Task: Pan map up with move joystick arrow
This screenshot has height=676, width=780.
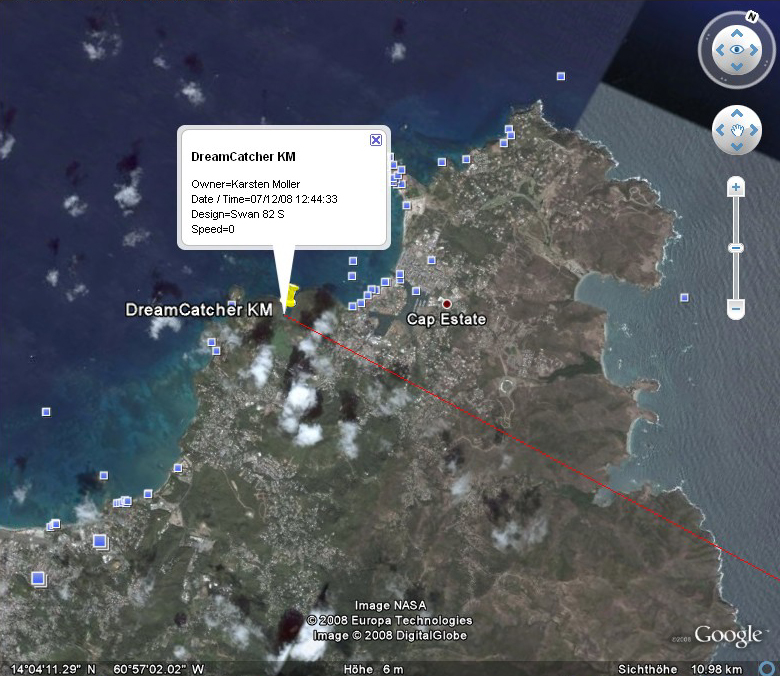Action: click(737, 114)
